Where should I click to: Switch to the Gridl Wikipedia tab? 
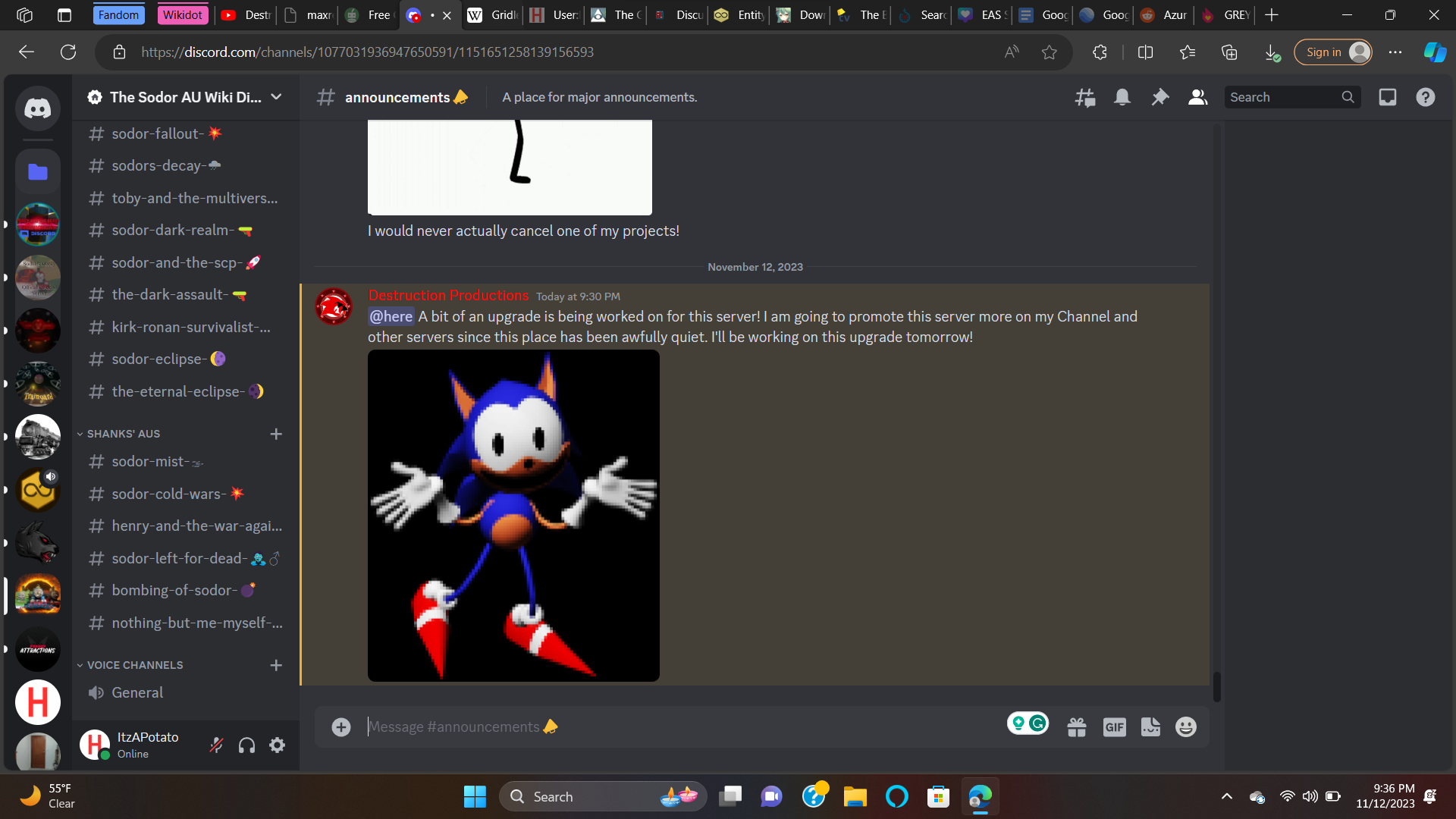pos(492,14)
